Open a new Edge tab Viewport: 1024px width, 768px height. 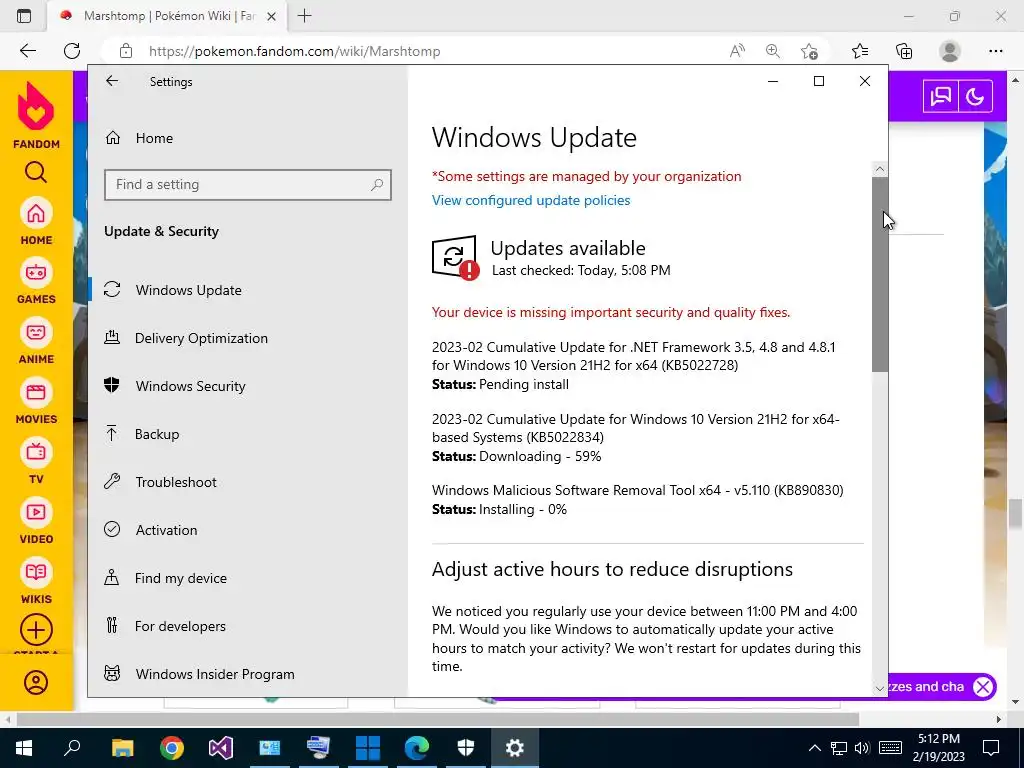[x=304, y=16]
